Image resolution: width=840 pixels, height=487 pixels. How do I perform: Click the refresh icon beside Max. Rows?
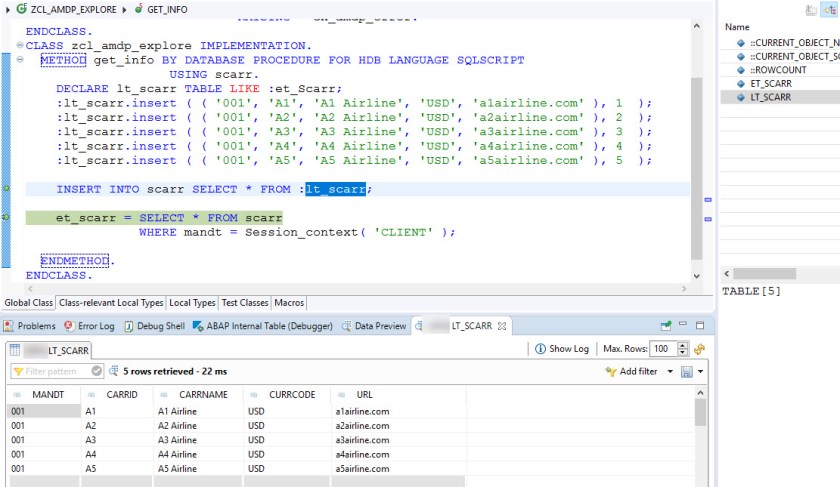(699, 349)
